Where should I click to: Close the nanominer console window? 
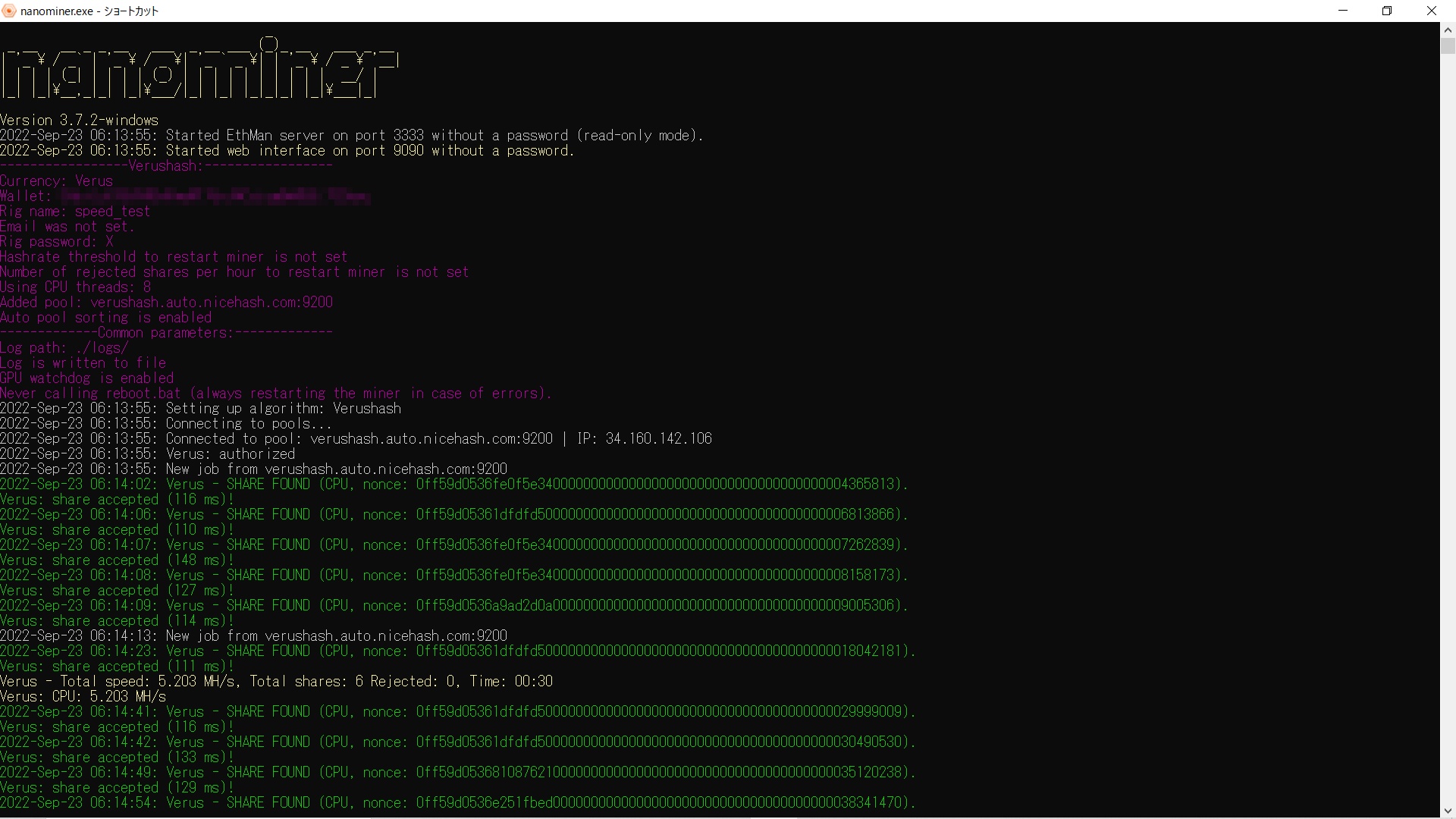coord(1432,11)
